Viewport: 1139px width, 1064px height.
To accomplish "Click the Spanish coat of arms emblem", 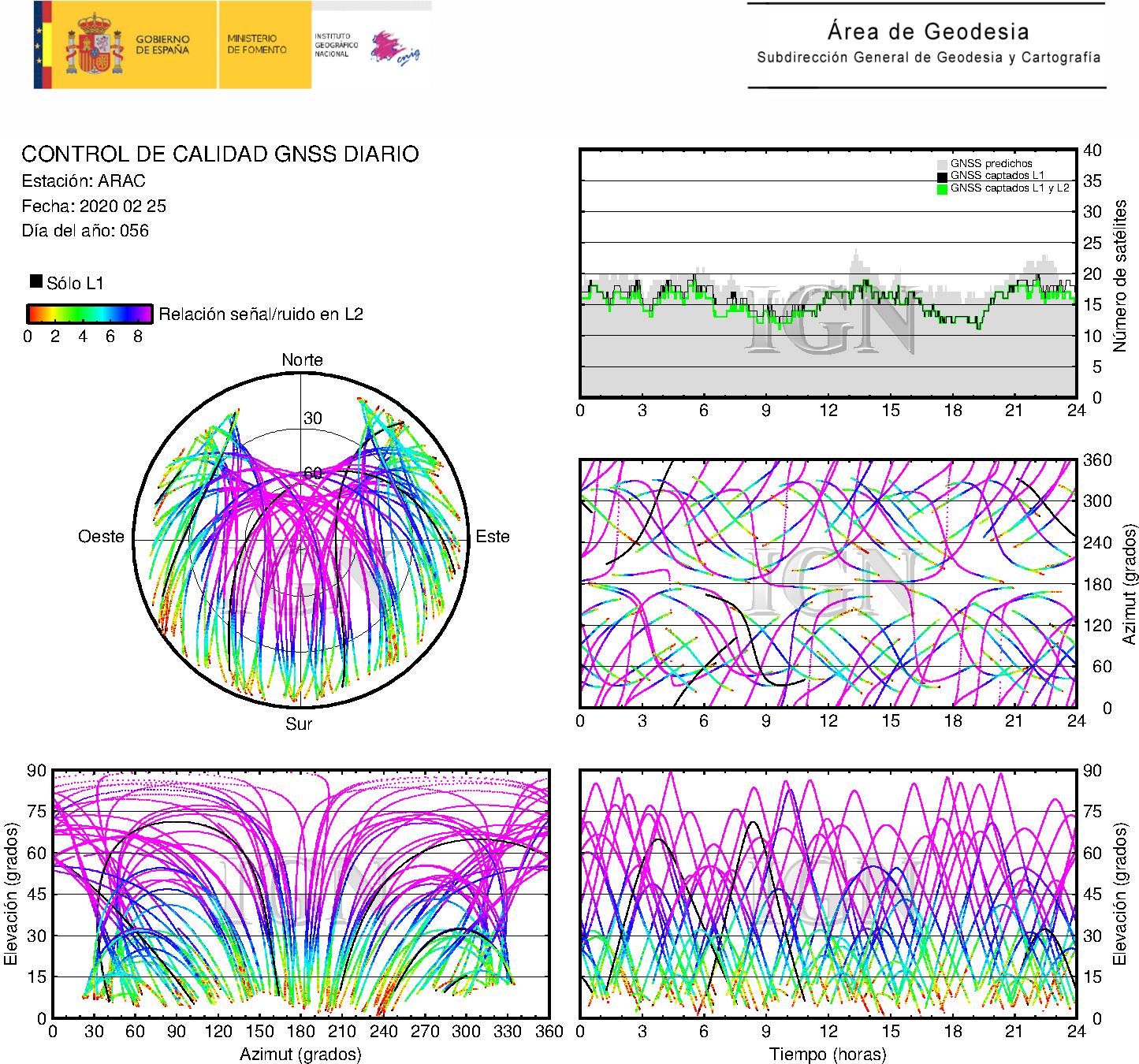I will (94, 44).
